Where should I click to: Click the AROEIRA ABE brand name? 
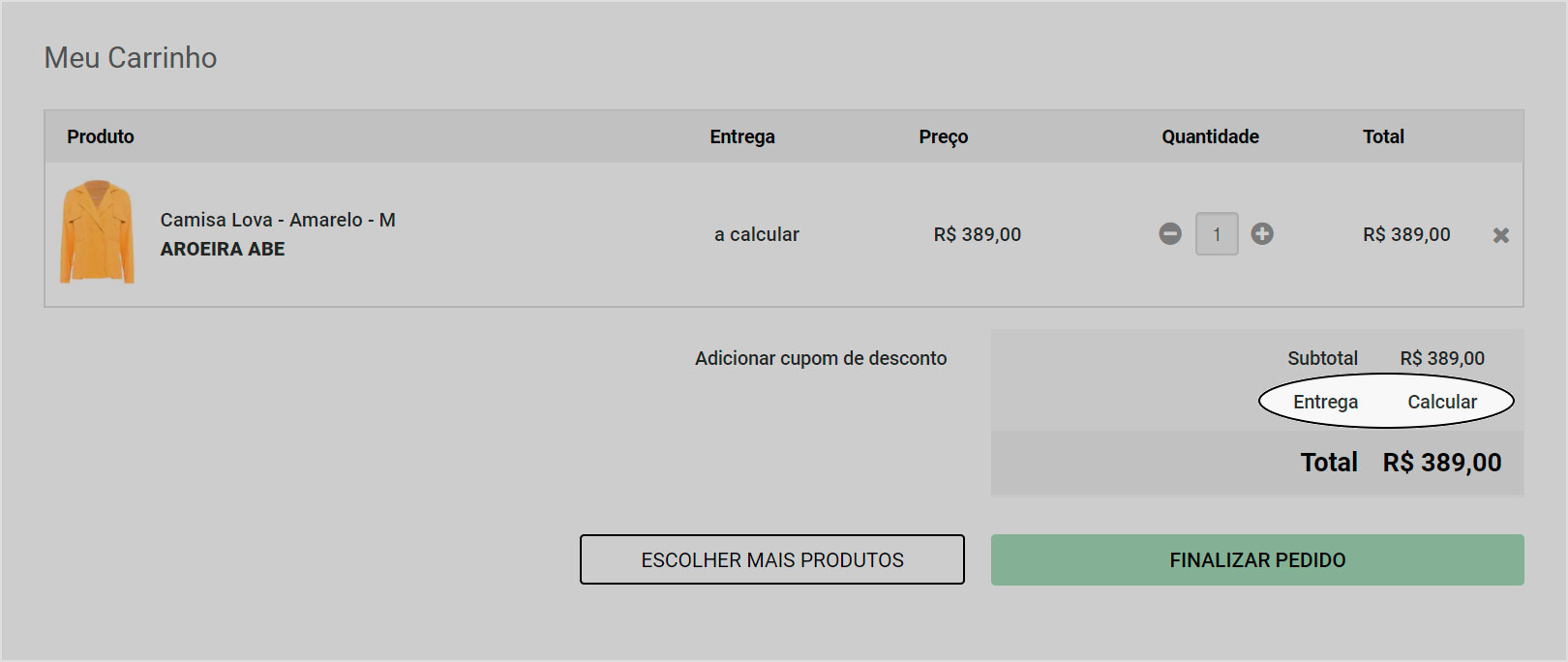pyautogui.click(x=223, y=249)
